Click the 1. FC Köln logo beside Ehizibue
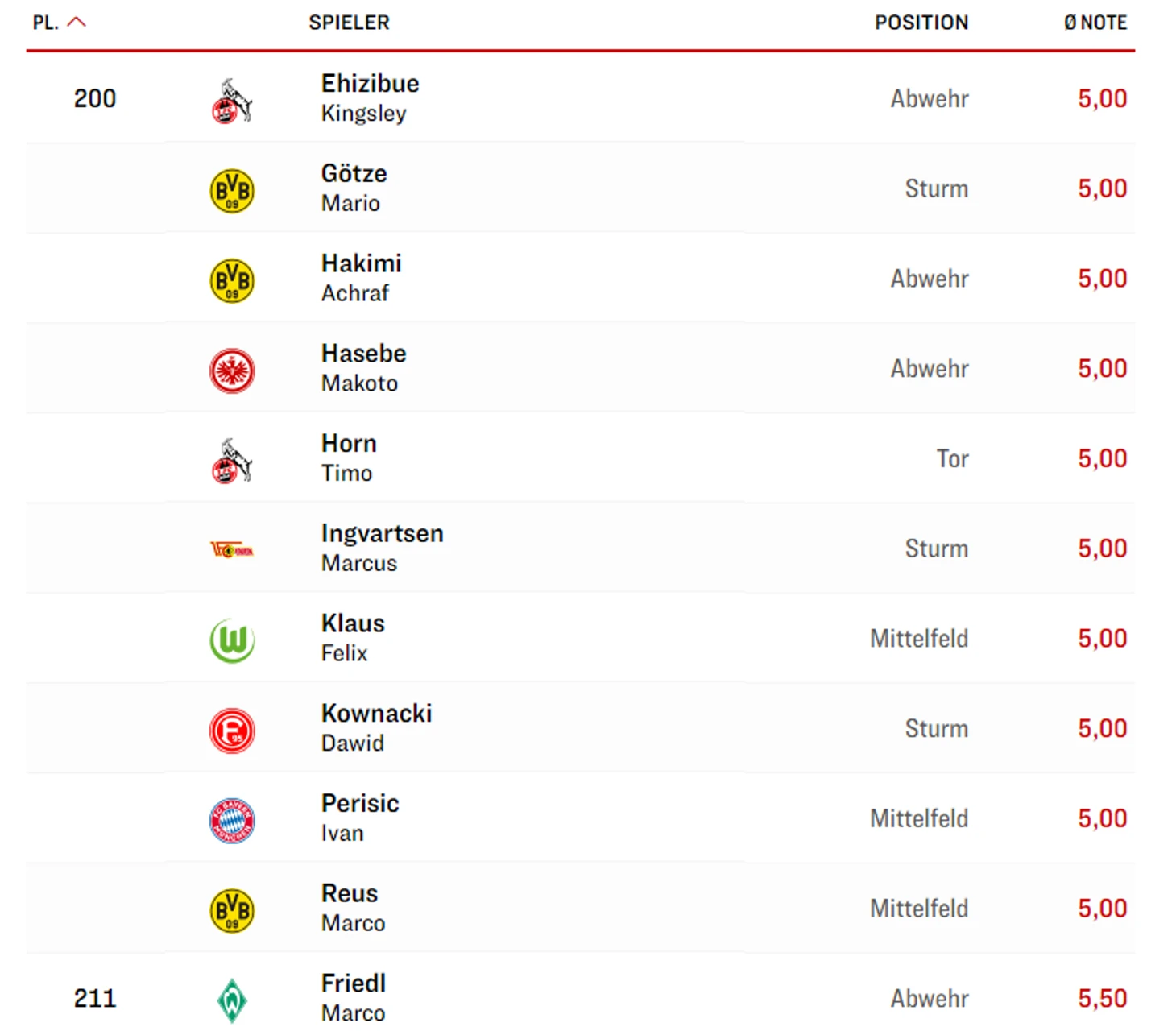The width and height of the screenshot is (1176, 1031). pyautogui.click(x=232, y=101)
